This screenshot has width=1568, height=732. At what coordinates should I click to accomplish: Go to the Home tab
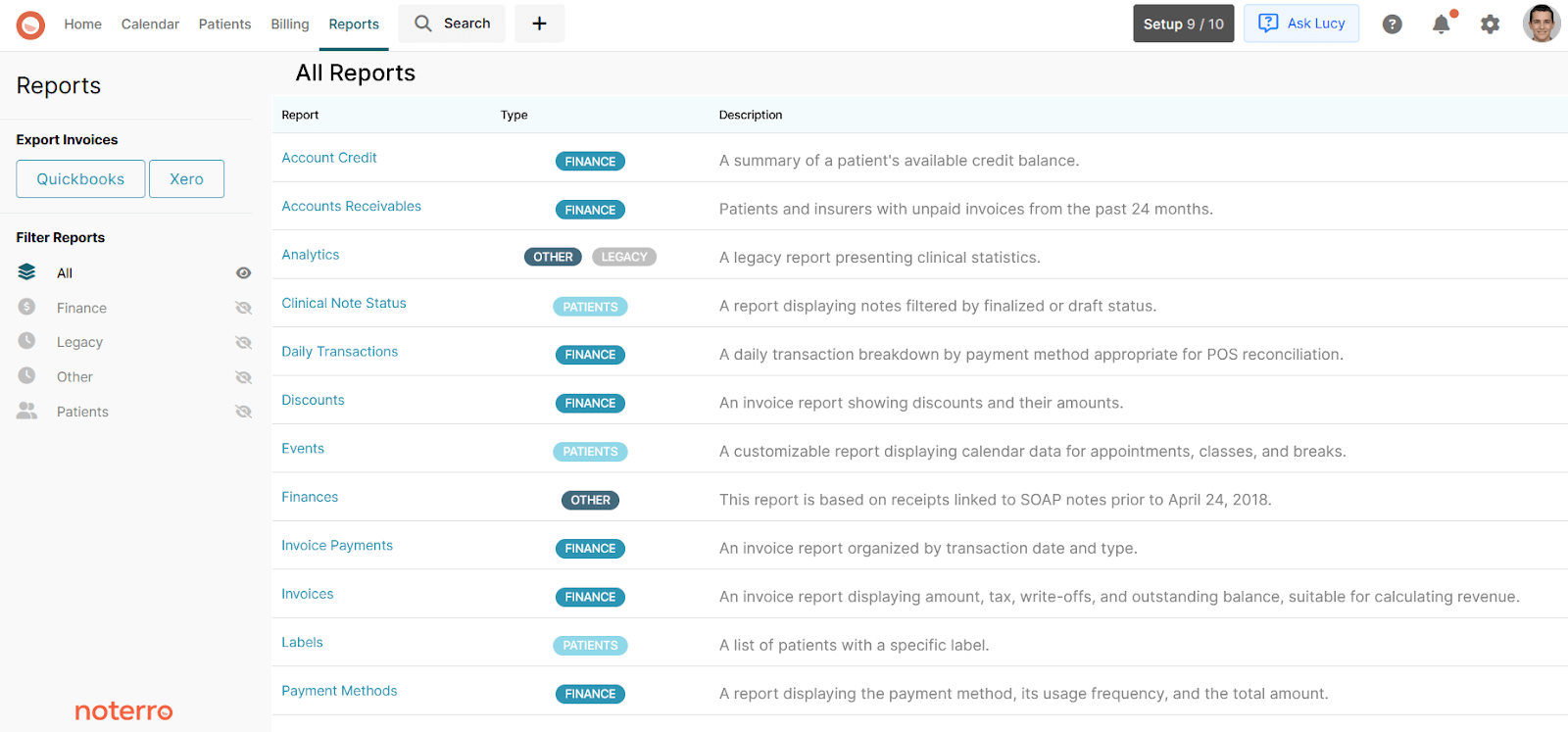83,24
